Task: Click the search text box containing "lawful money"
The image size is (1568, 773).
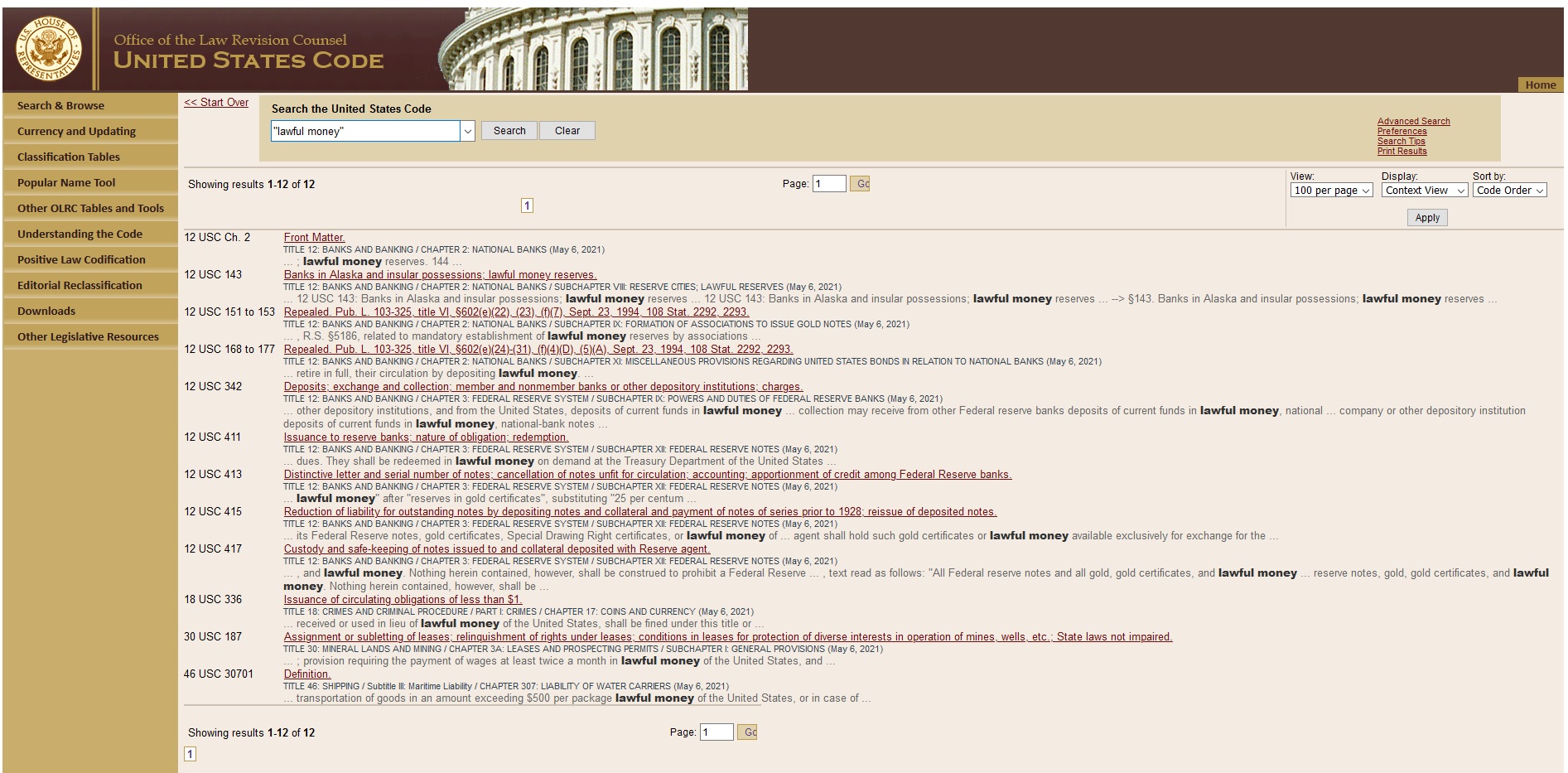Action: click(365, 131)
